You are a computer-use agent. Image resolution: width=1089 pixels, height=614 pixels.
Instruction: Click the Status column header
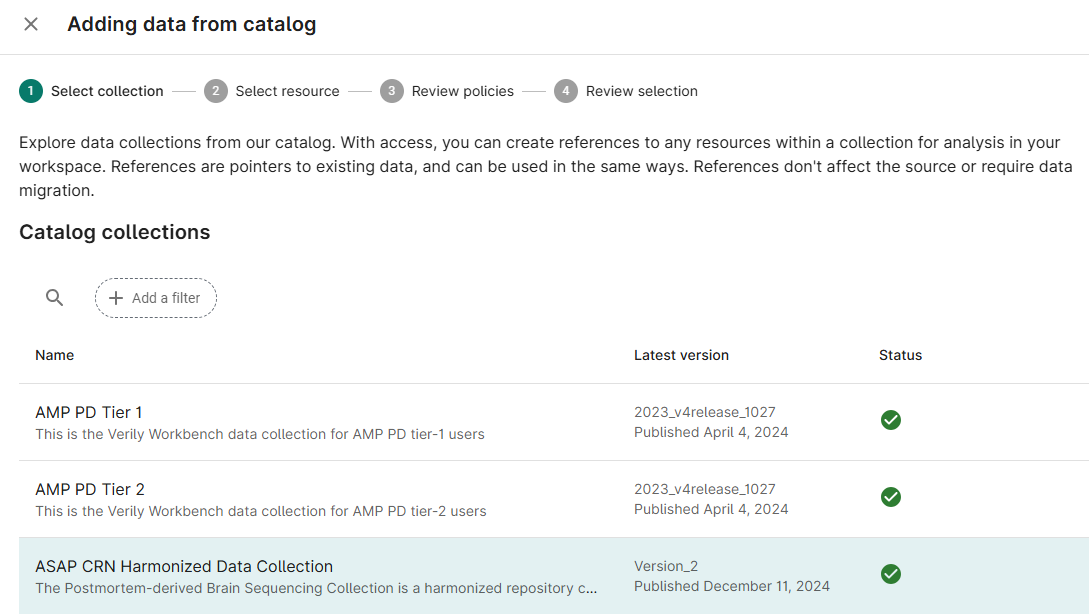(x=900, y=355)
